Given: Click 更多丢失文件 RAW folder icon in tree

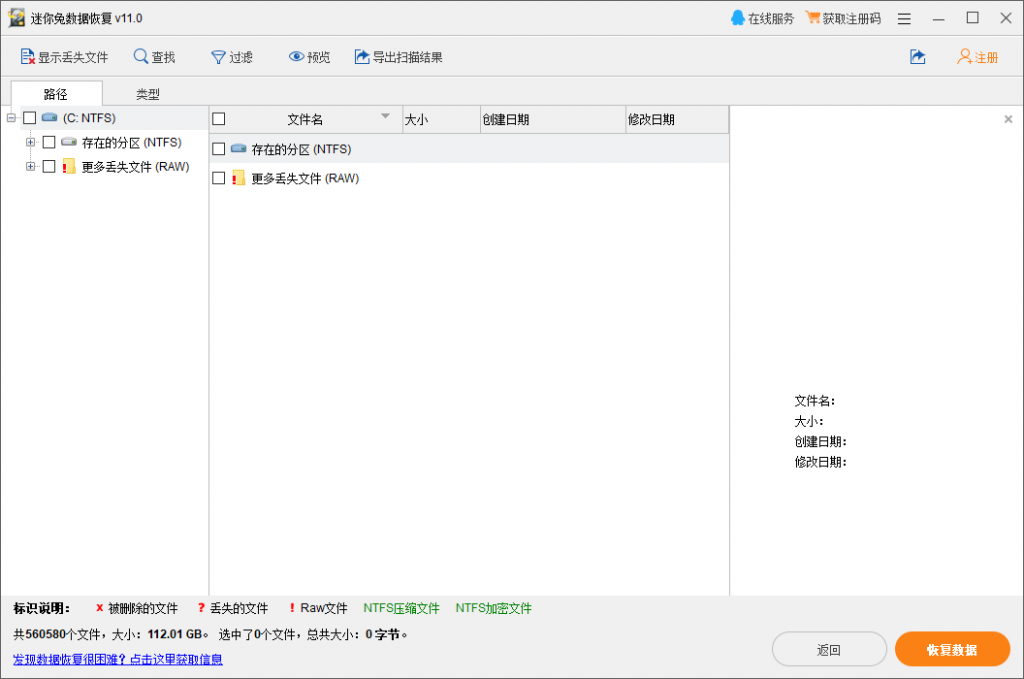Looking at the screenshot, I should click(69, 166).
